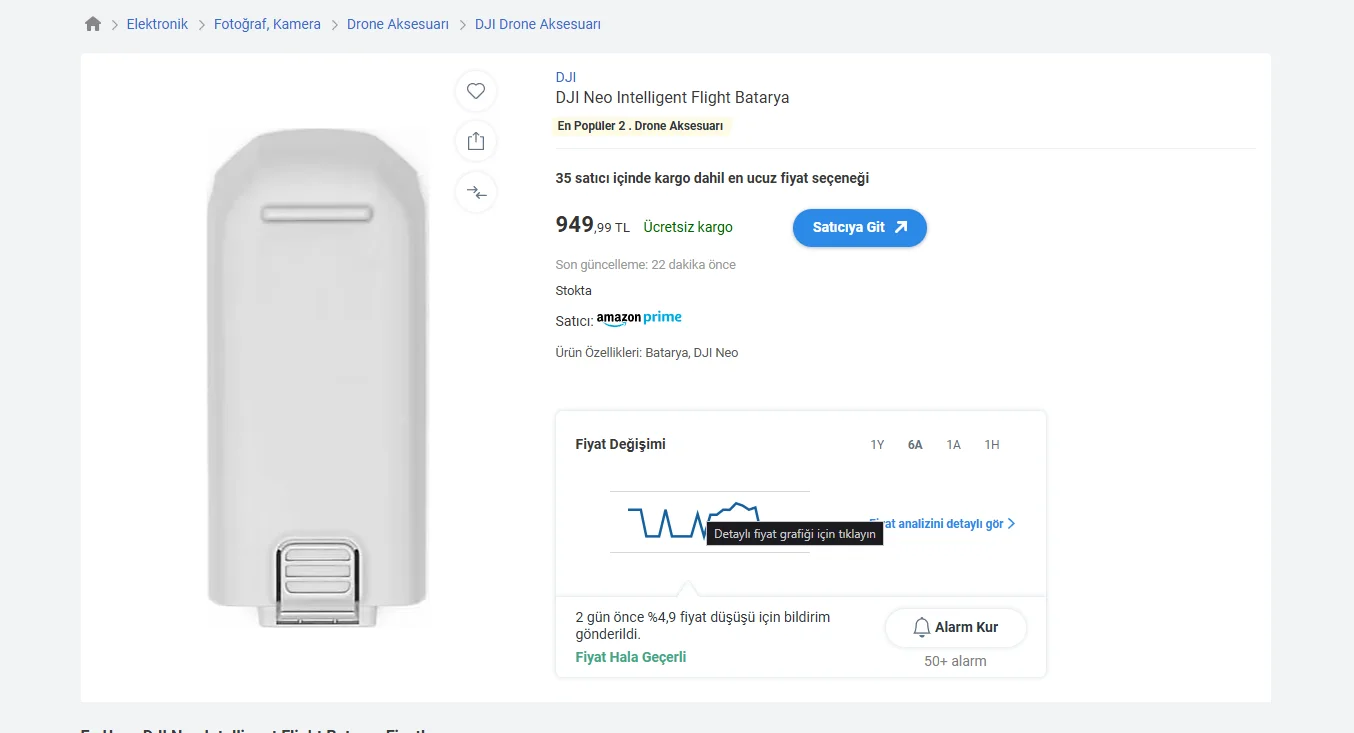
Task: Click the home icon in breadcrumb
Action: point(93,24)
